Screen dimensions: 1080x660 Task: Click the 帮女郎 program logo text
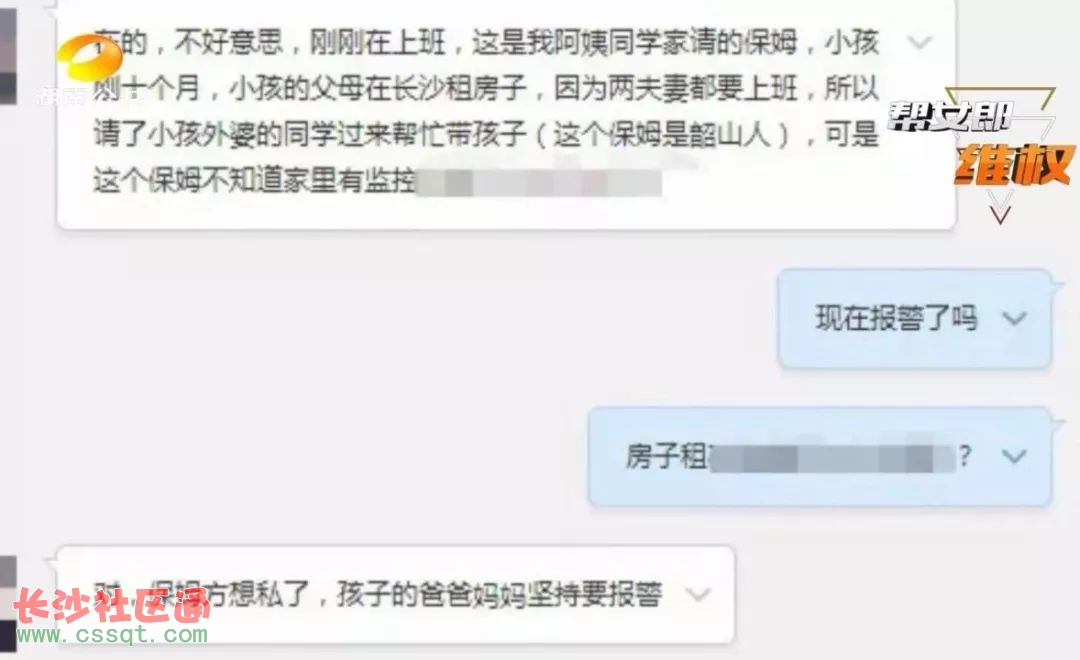949,117
